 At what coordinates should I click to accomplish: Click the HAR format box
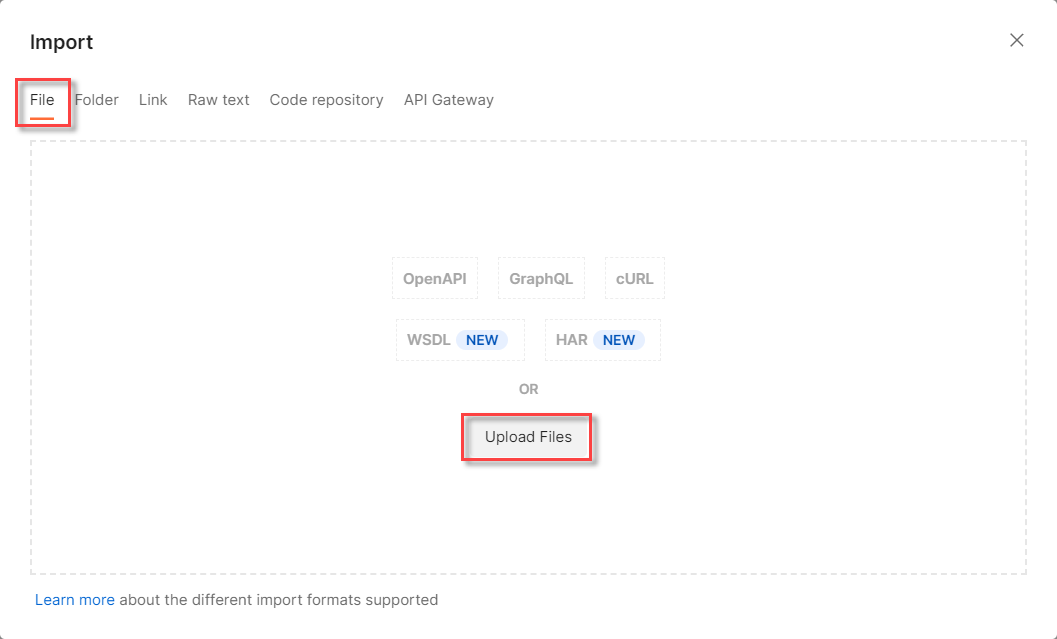click(x=603, y=340)
